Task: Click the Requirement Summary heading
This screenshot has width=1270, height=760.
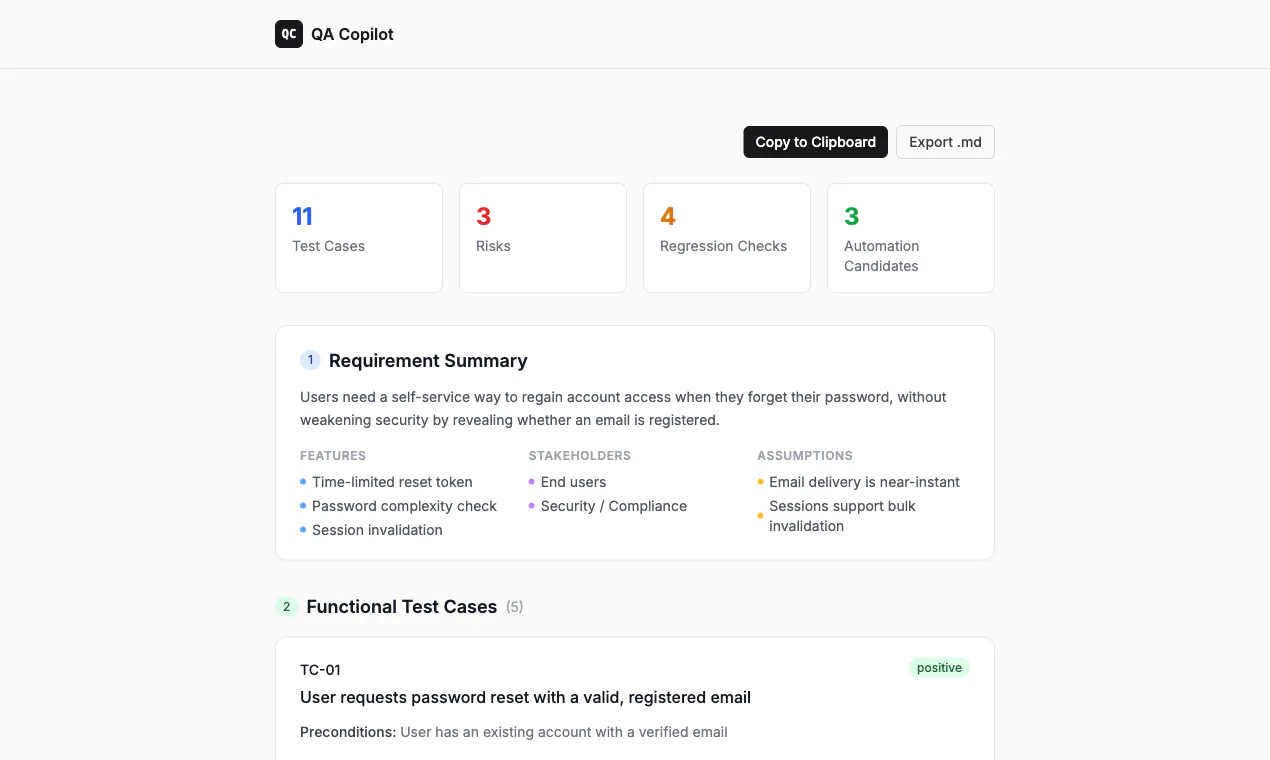Action: pyautogui.click(x=428, y=361)
